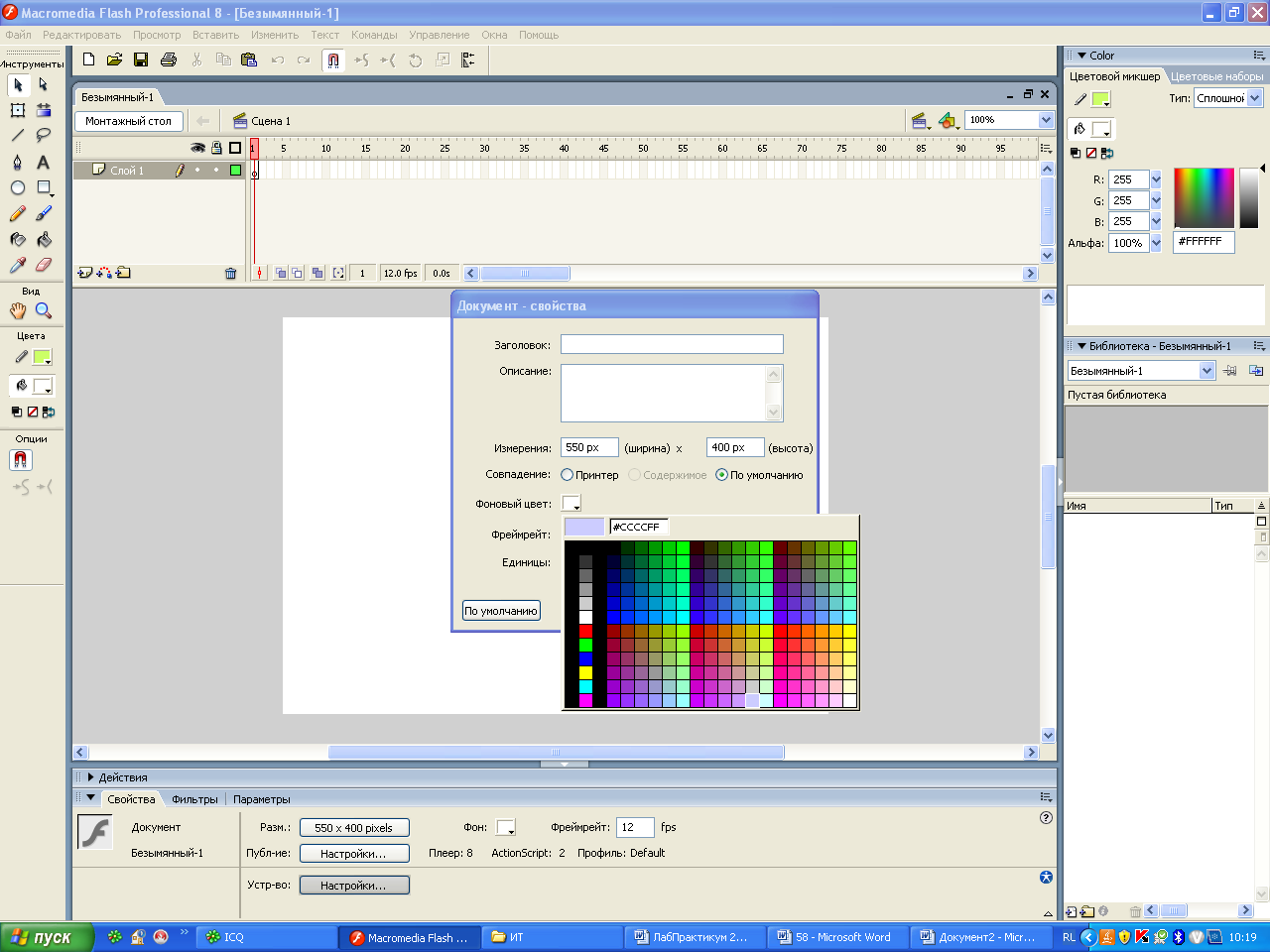Screen dimensions: 1270x952
Task: Lock Слой 1 using its lock dot
Action: coord(216,171)
